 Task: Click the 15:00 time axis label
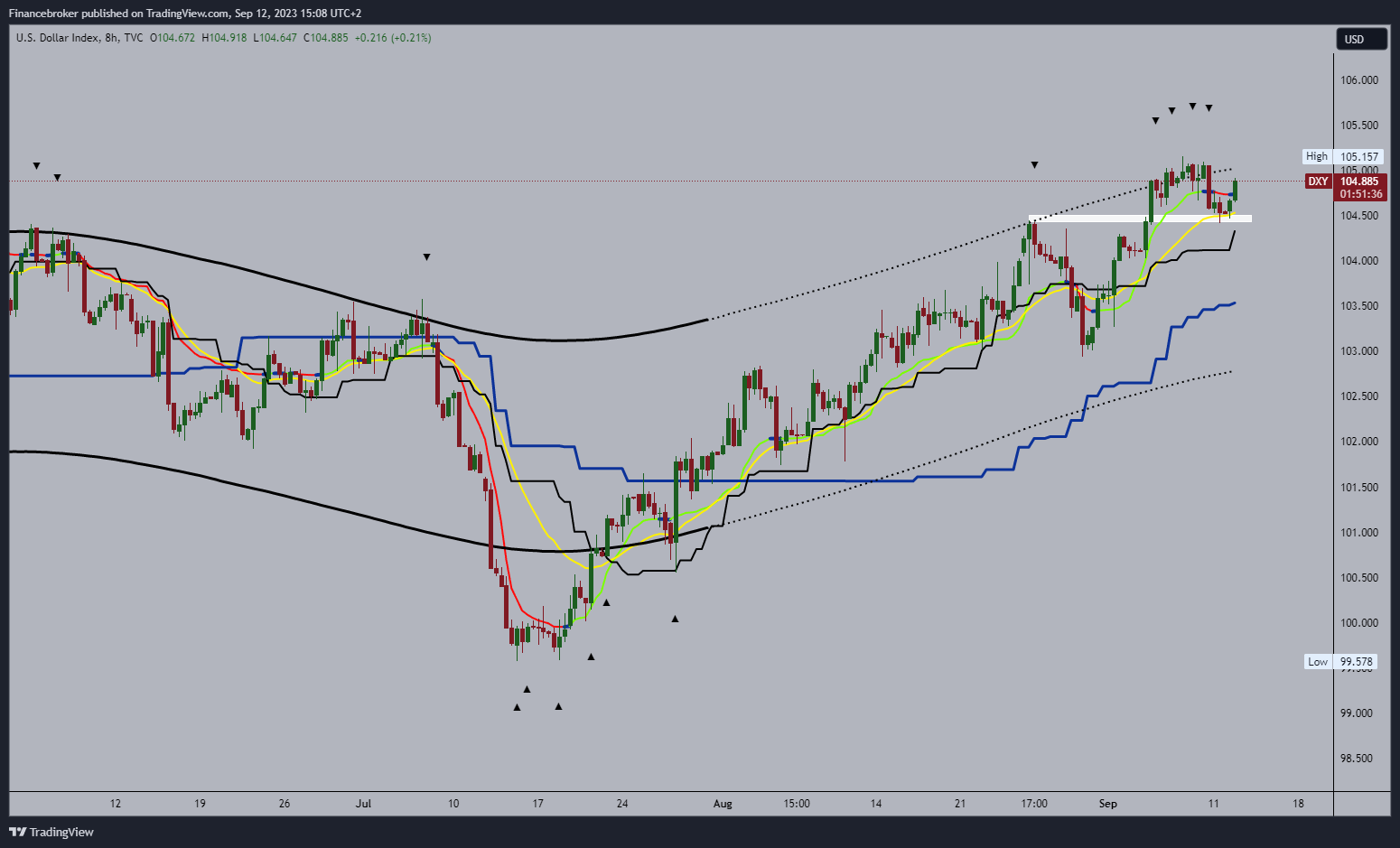tap(797, 804)
